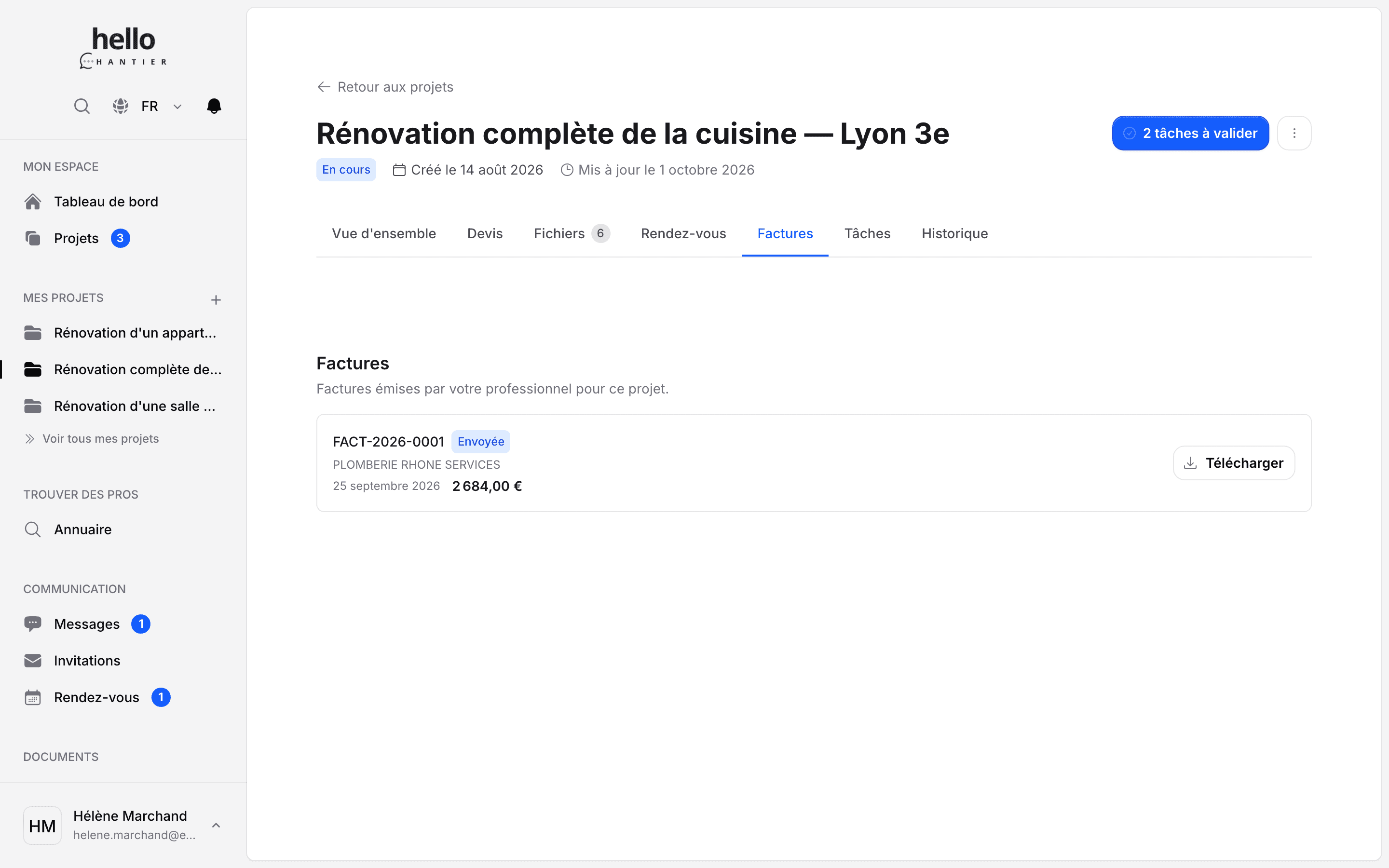The width and height of the screenshot is (1389, 868).
Task: Click the Messages badge showing 1
Action: (141, 624)
